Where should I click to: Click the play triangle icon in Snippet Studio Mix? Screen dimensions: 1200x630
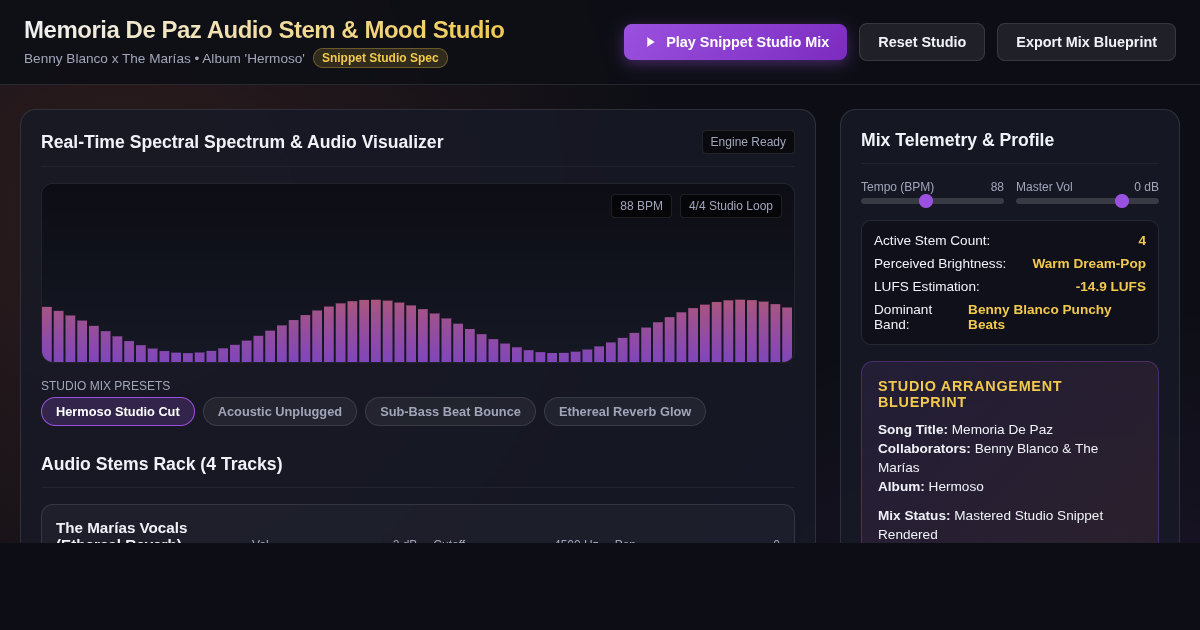point(650,42)
